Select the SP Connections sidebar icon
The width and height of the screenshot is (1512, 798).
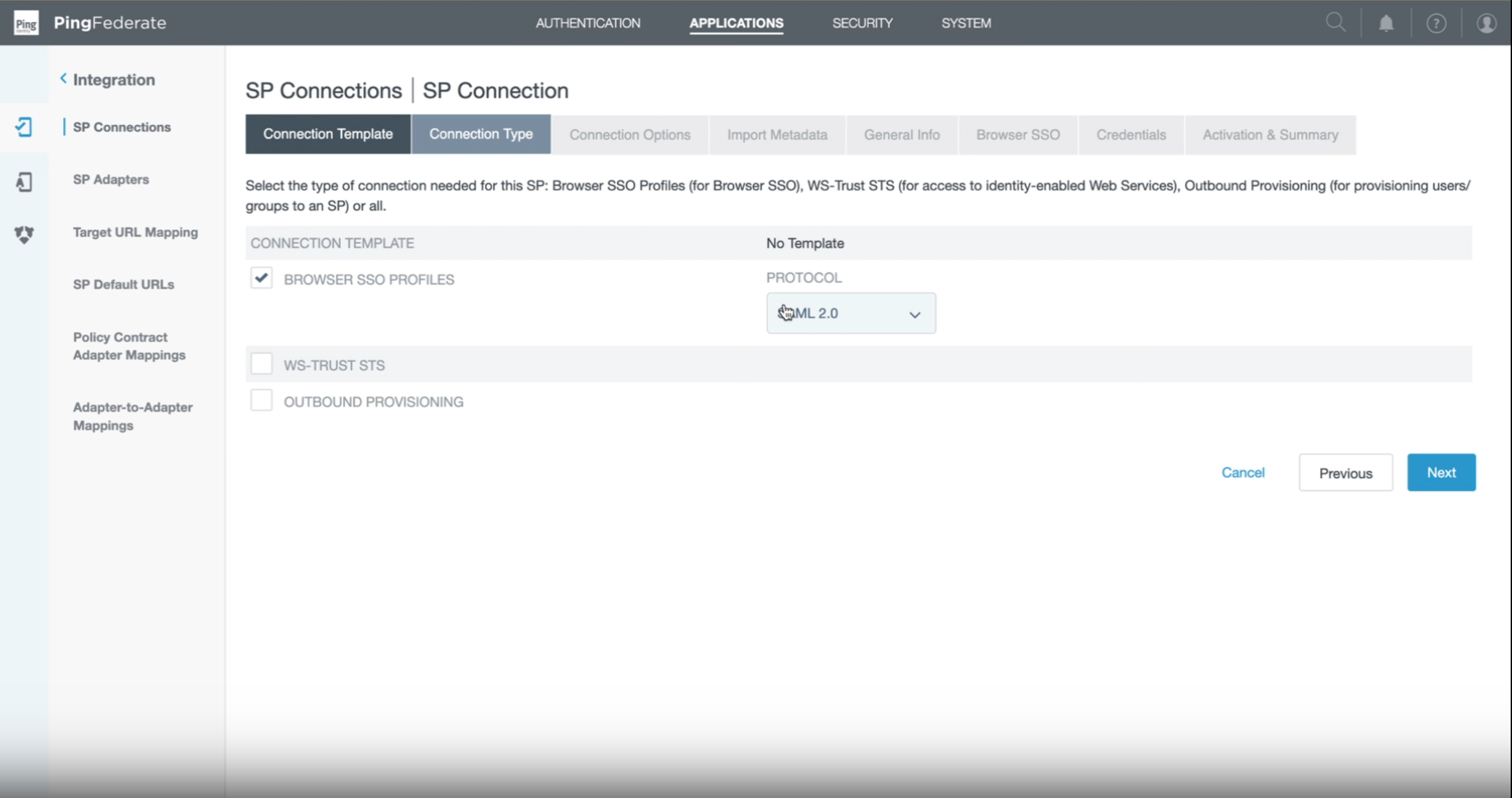(24, 127)
